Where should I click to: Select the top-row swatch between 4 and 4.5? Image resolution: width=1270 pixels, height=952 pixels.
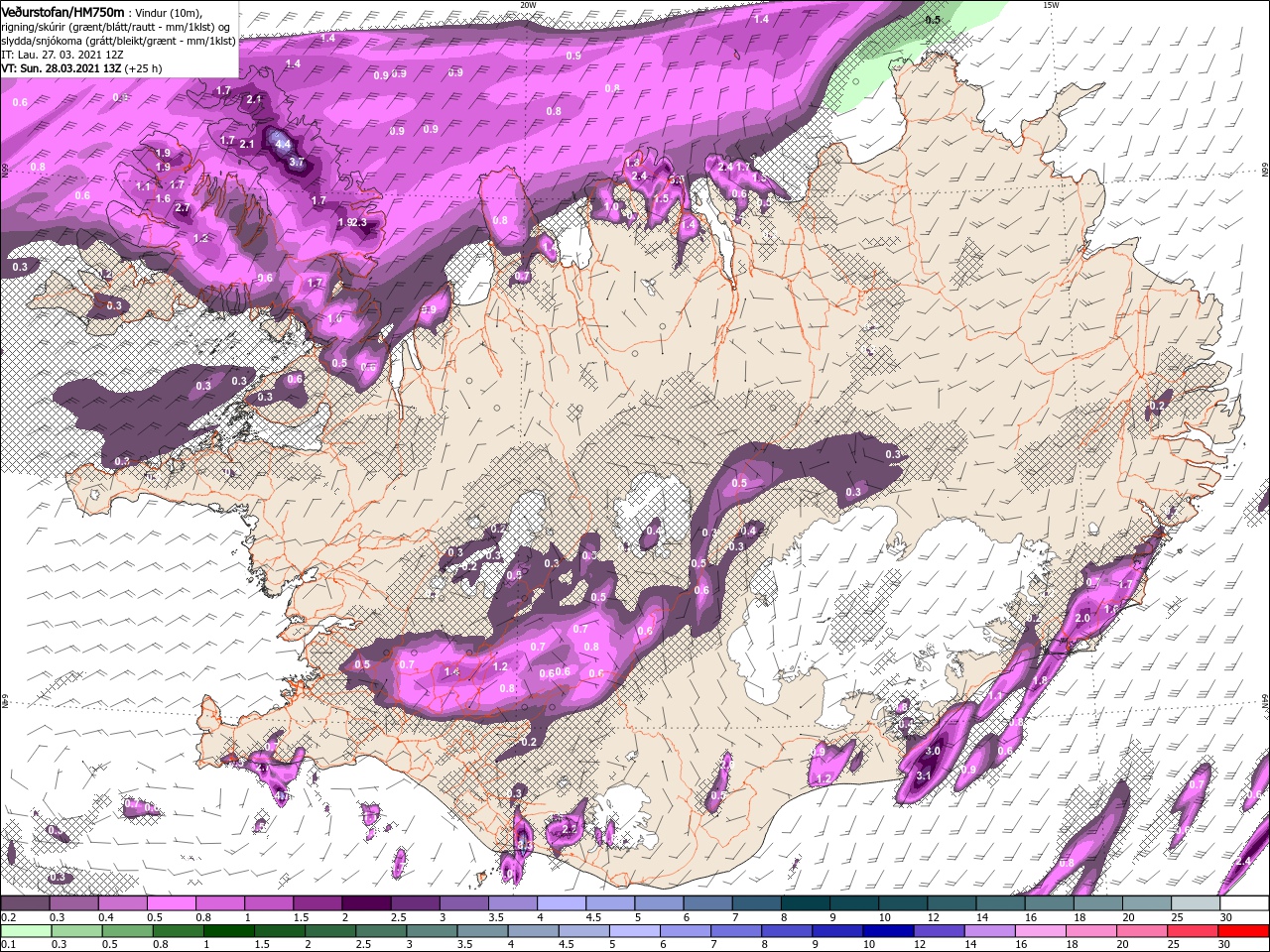pos(562,903)
